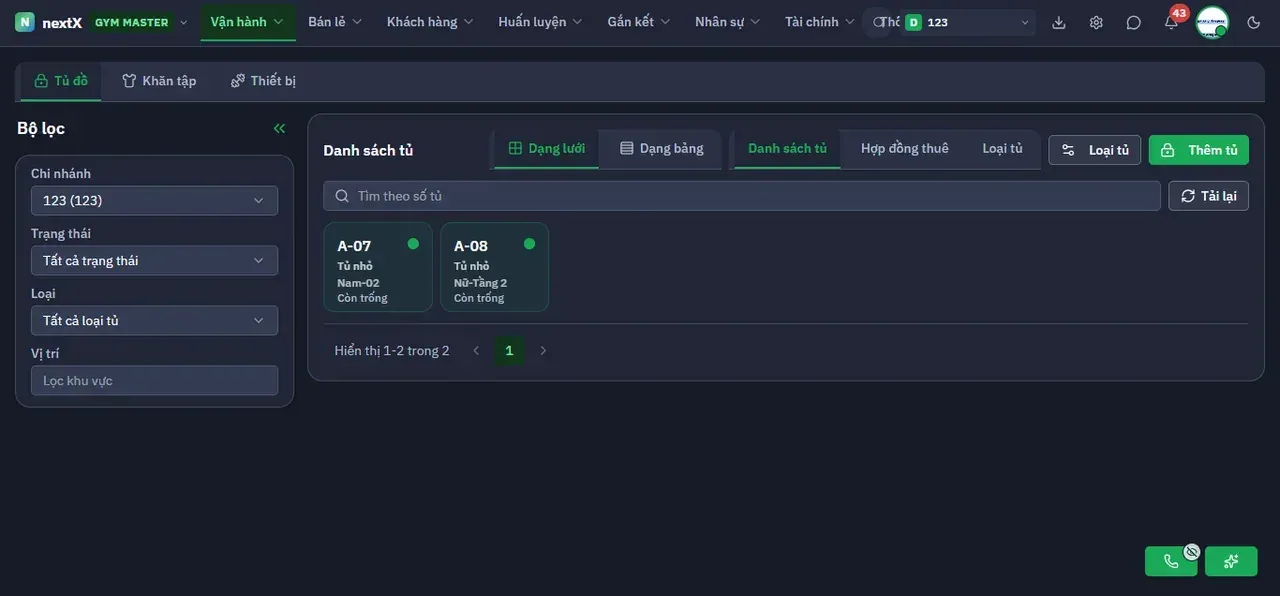Open the chat message icon
Screen dimensions: 1280x596
(1133, 22)
